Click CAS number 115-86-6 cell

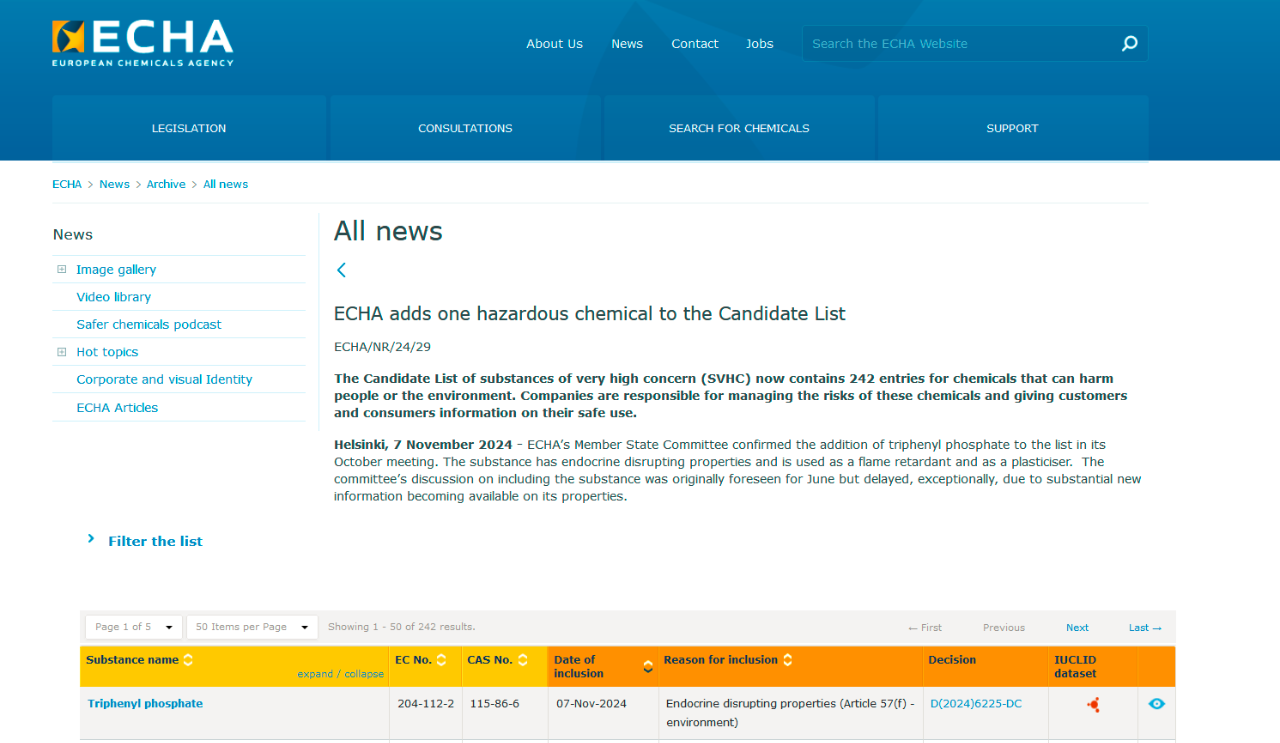[x=494, y=704]
